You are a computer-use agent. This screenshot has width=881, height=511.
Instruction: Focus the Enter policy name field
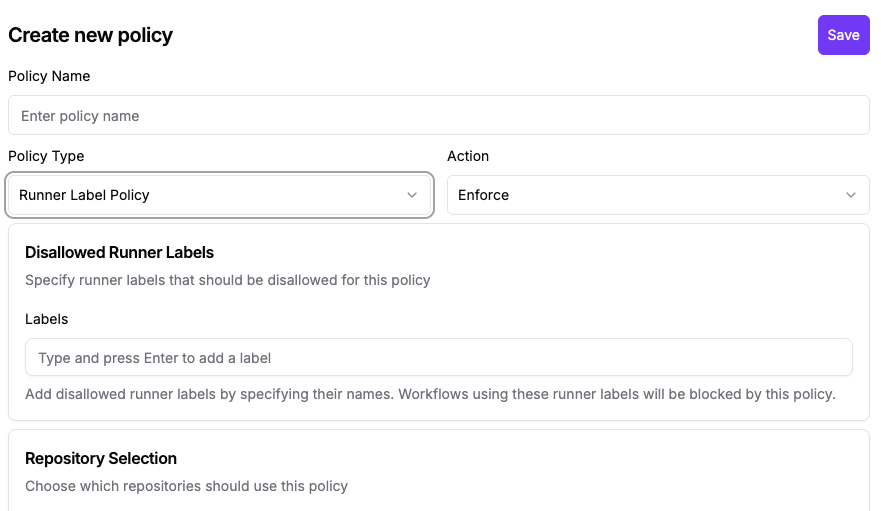[439, 115]
